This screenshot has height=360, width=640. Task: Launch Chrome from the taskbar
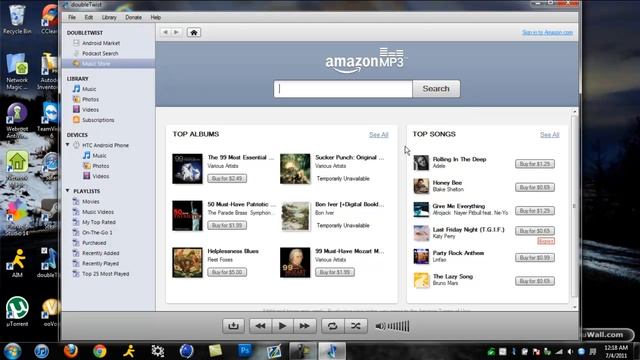pyautogui.click(x=100, y=351)
